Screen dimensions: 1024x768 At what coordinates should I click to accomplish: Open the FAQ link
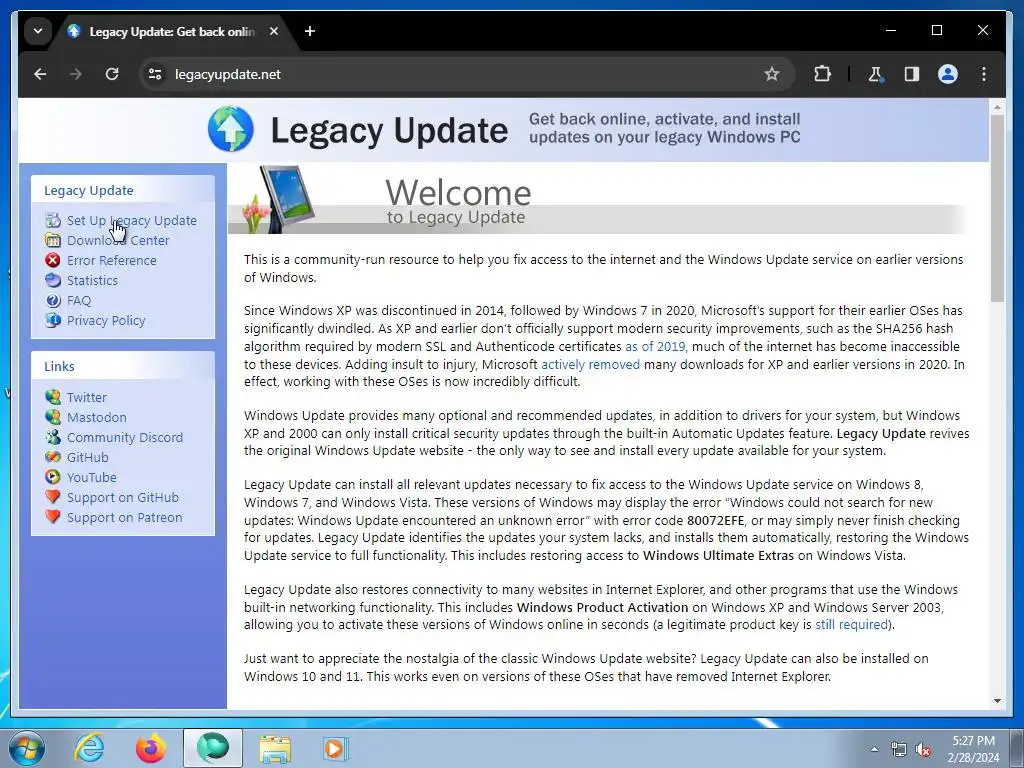tap(79, 301)
